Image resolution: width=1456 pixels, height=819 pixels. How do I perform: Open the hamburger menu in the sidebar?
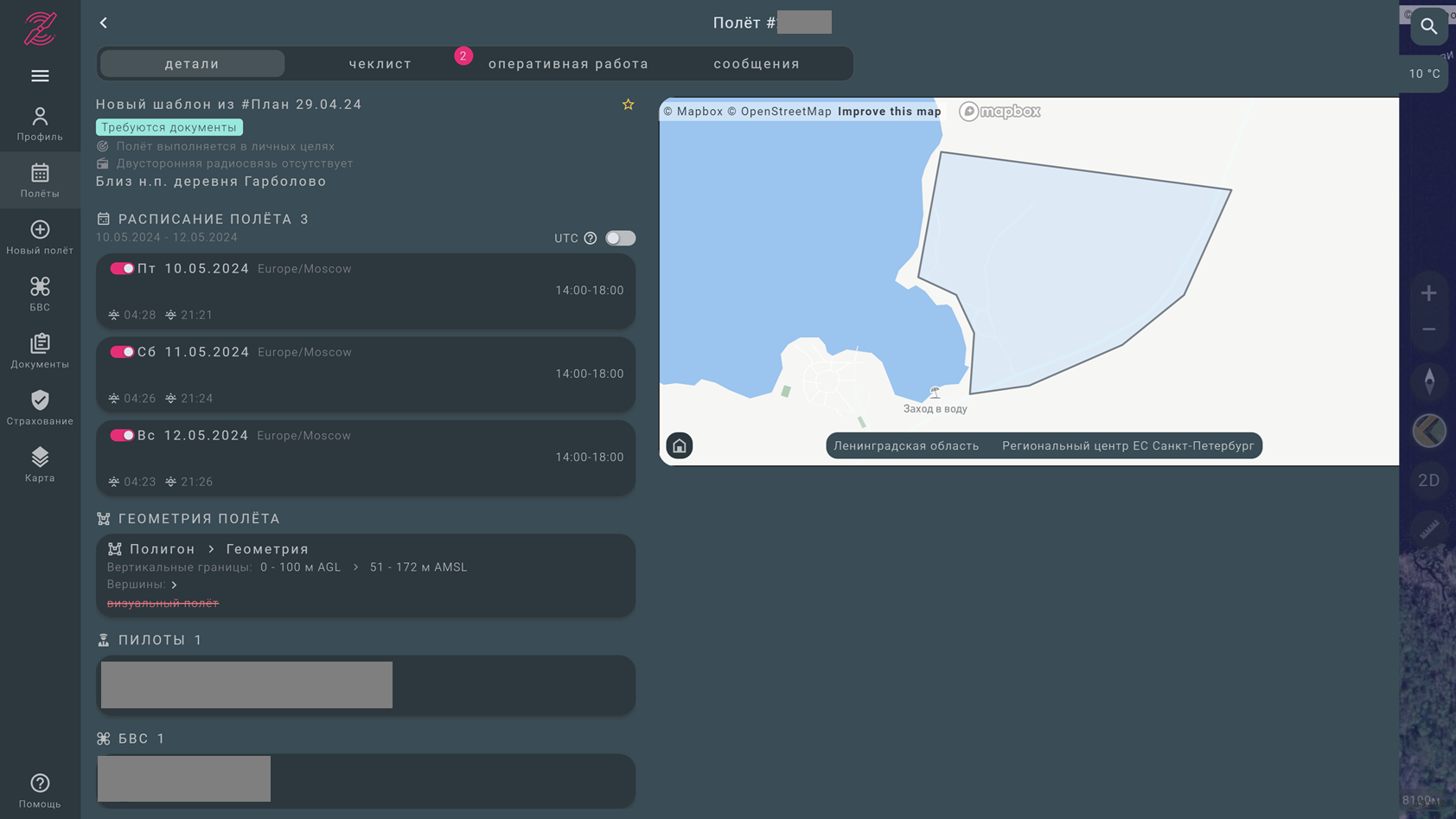point(40,76)
